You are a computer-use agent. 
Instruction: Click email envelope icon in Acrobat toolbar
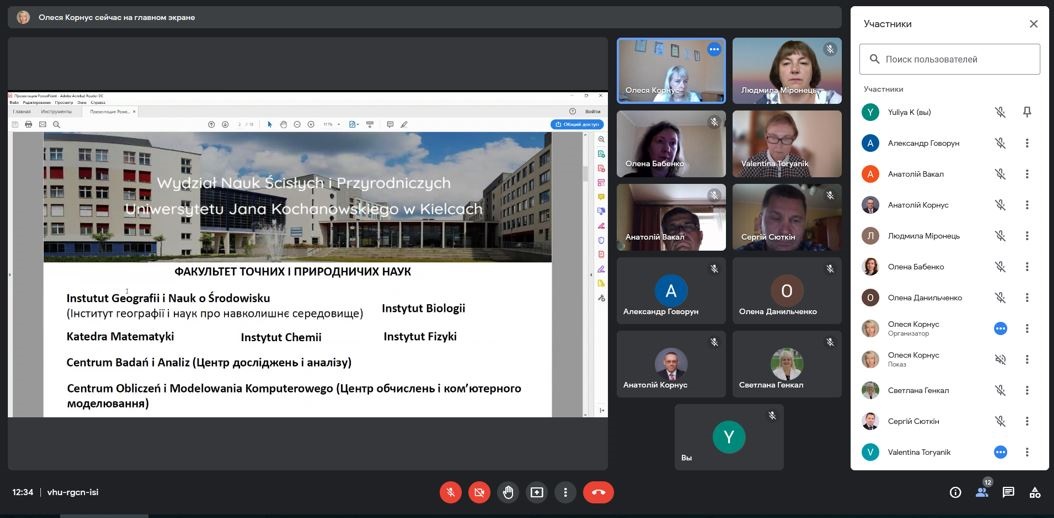[x=42, y=124]
